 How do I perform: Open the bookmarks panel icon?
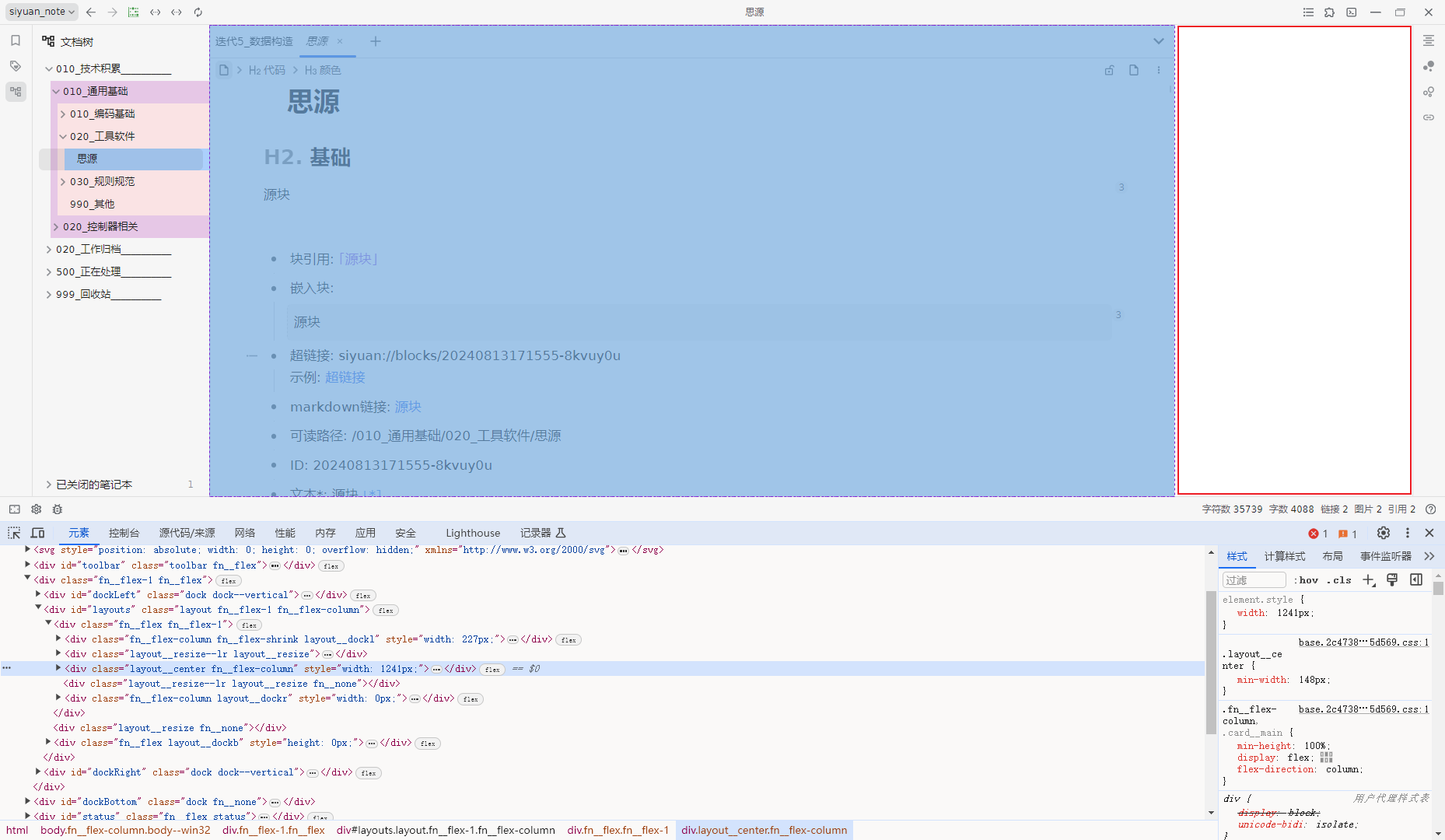pyautogui.click(x=16, y=40)
